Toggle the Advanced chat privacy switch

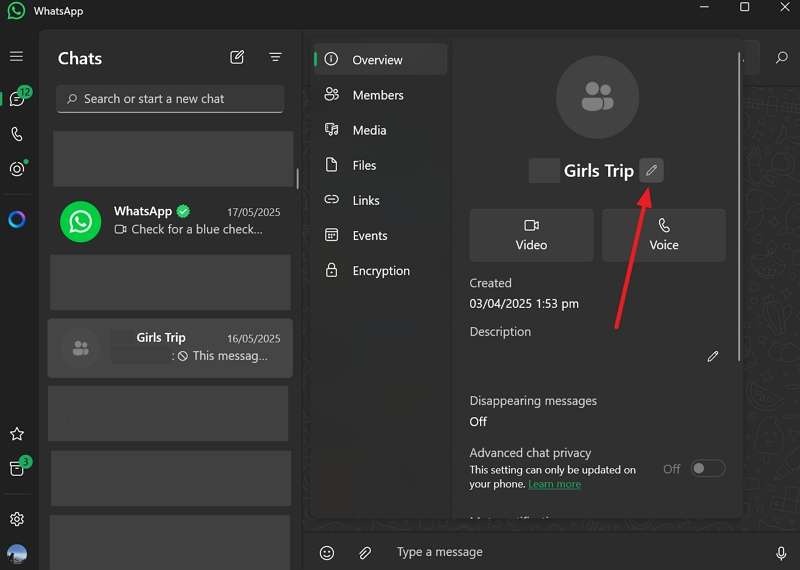click(708, 468)
